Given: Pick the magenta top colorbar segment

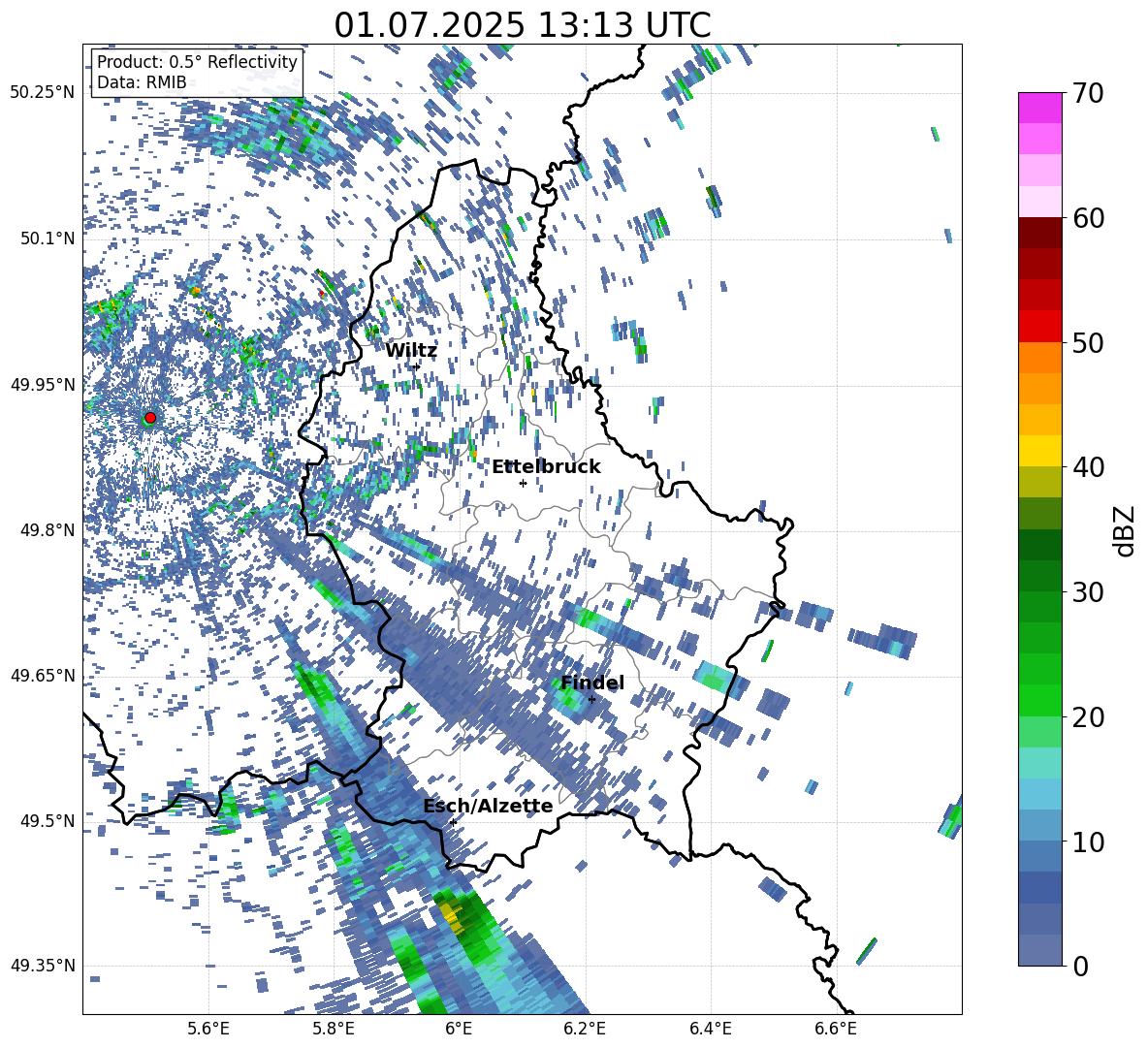Looking at the screenshot, I should (x=1039, y=108).
